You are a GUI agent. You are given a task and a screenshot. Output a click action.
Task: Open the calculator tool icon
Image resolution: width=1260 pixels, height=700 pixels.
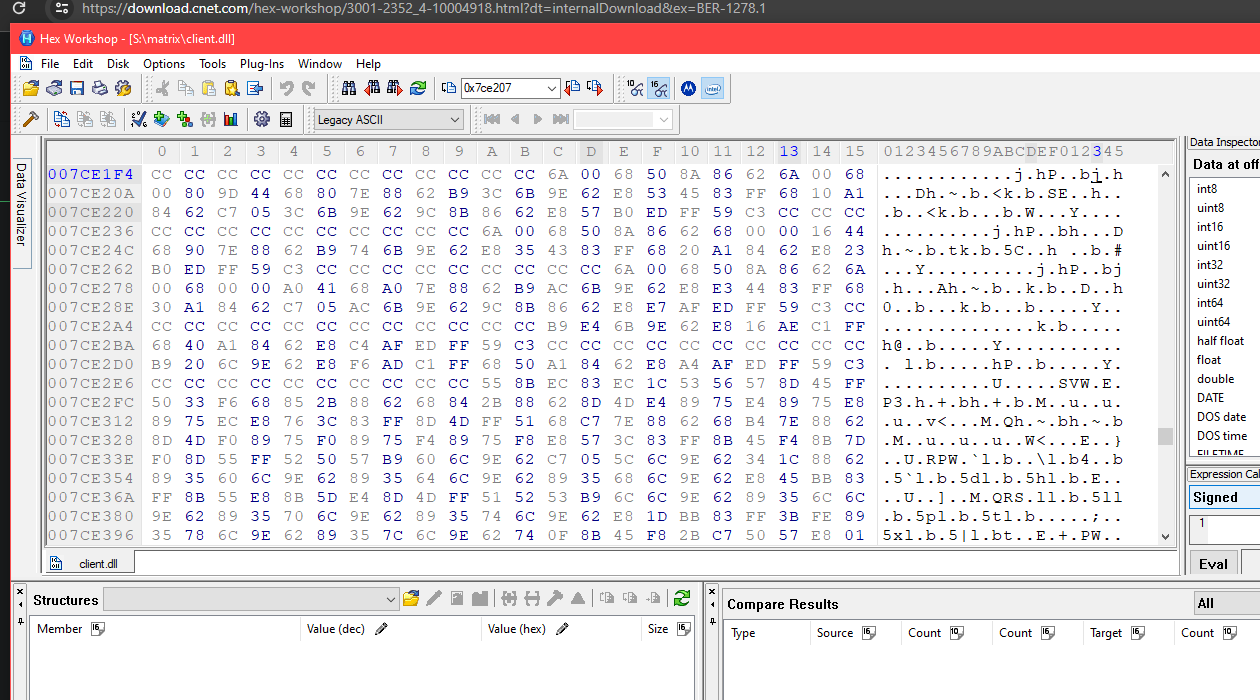point(286,119)
